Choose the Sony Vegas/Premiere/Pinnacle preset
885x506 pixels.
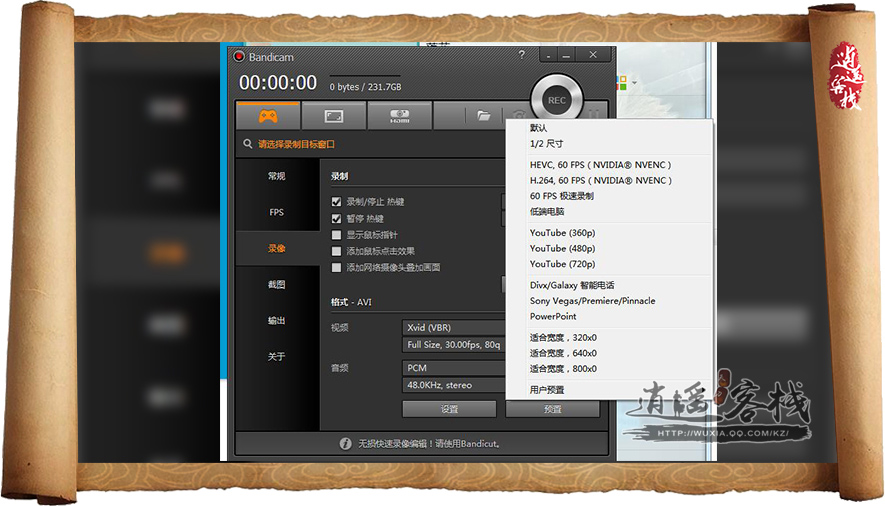pos(610,301)
